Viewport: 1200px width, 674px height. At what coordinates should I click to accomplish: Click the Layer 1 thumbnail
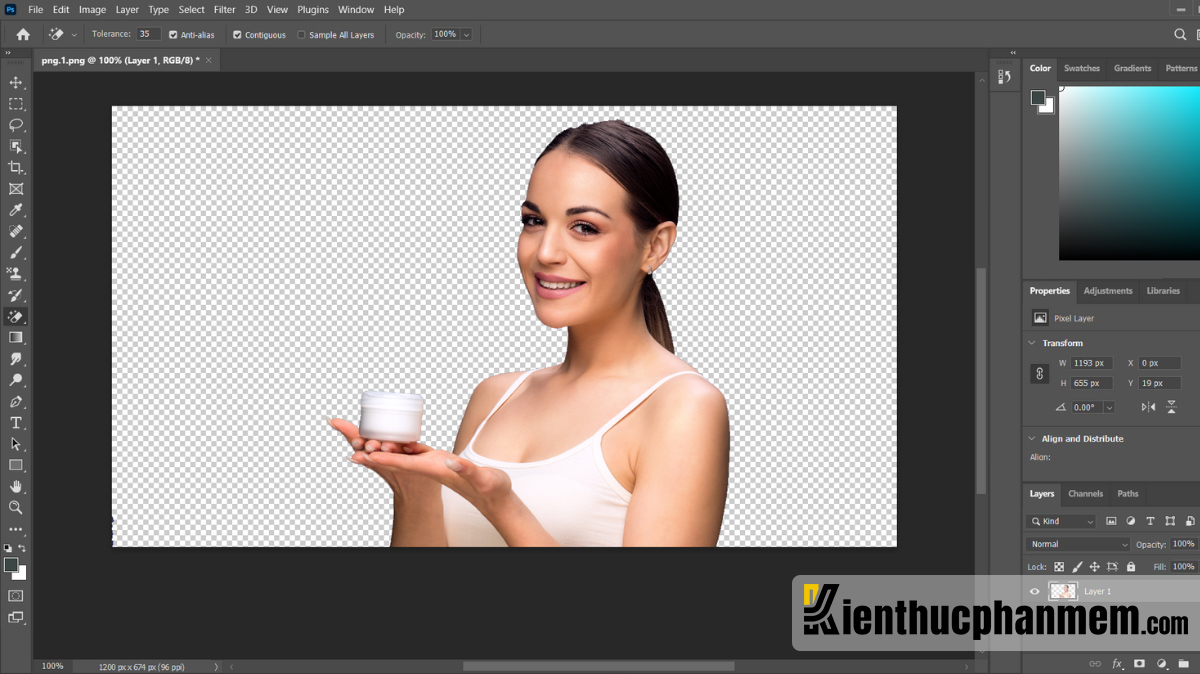tap(1062, 591)
